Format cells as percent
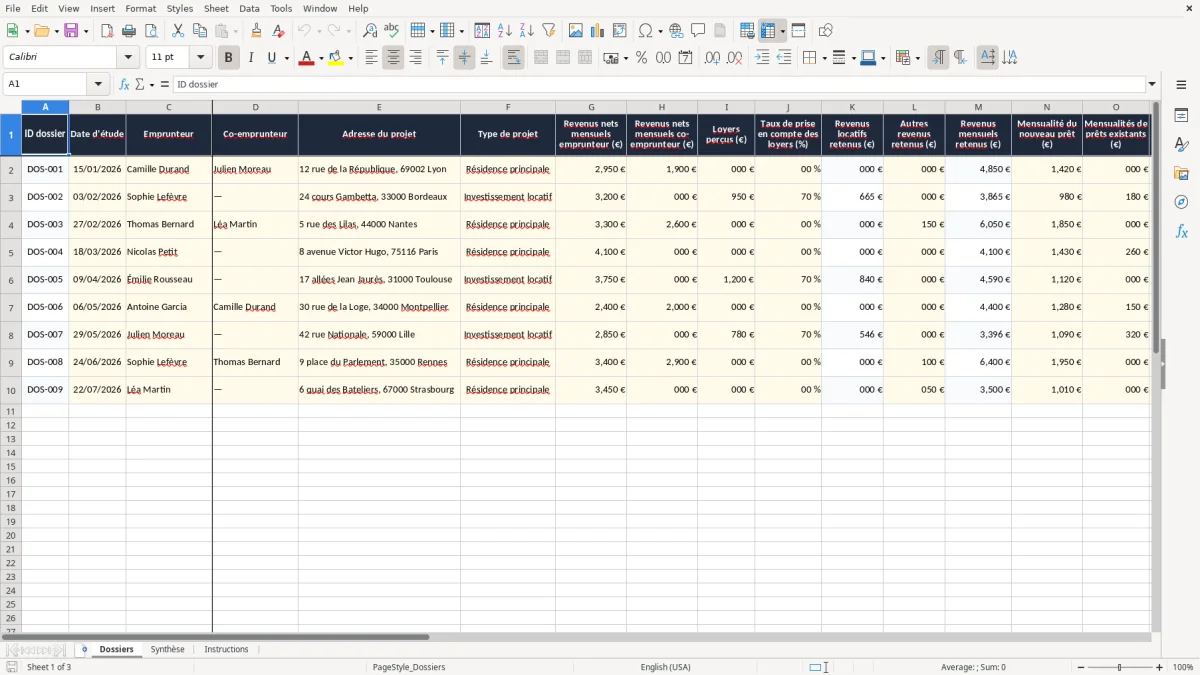Image resolution: width=1200 pixels, height=675 pixels. (x=641, y=58)
